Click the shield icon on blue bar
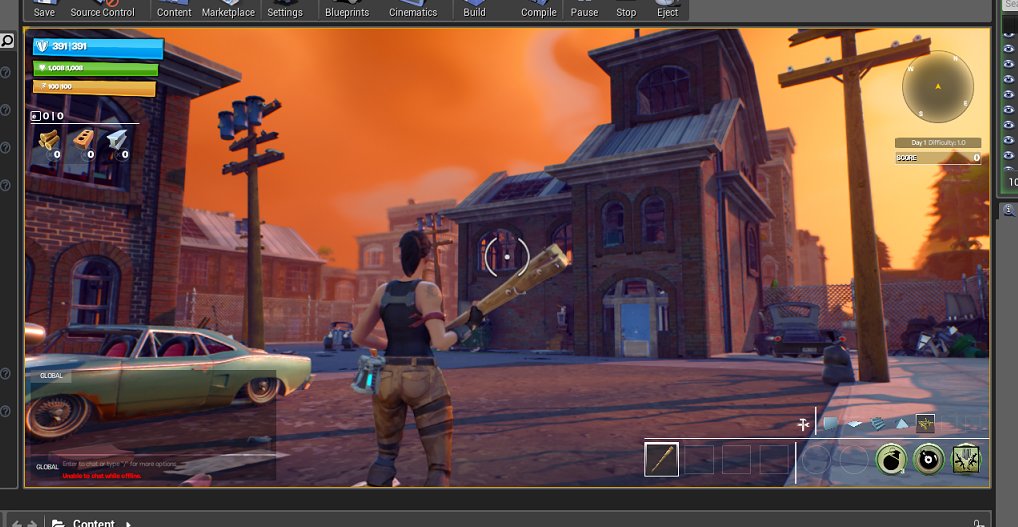Screen dimensions: 1018x527 pyautogui.click(x=42, y=46)
